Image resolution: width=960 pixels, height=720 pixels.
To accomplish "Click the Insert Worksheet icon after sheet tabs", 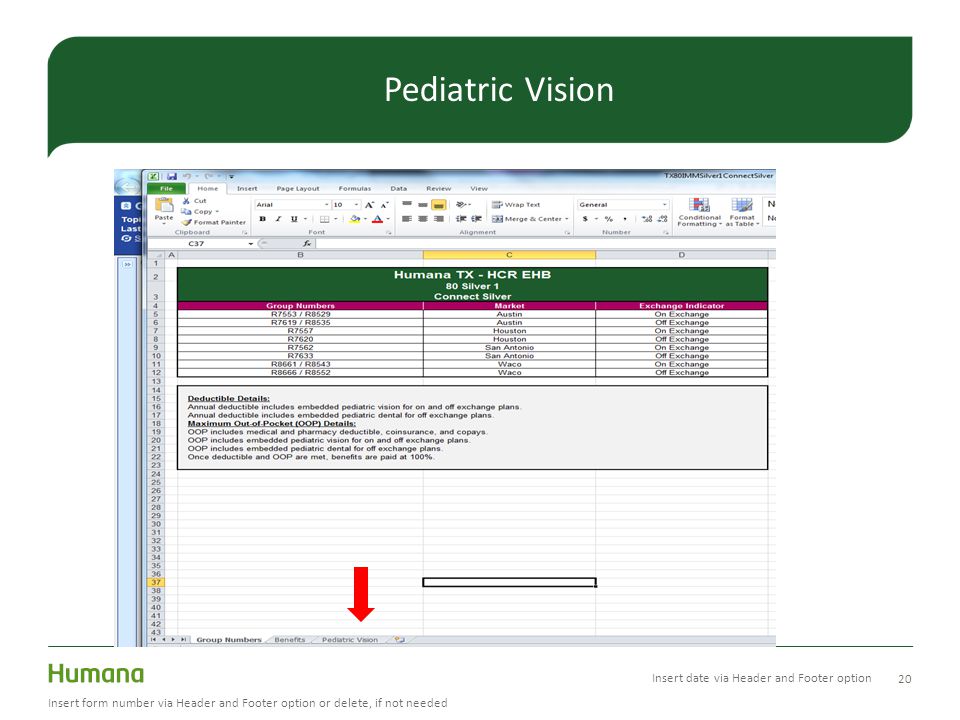I will tap(400, 640).
